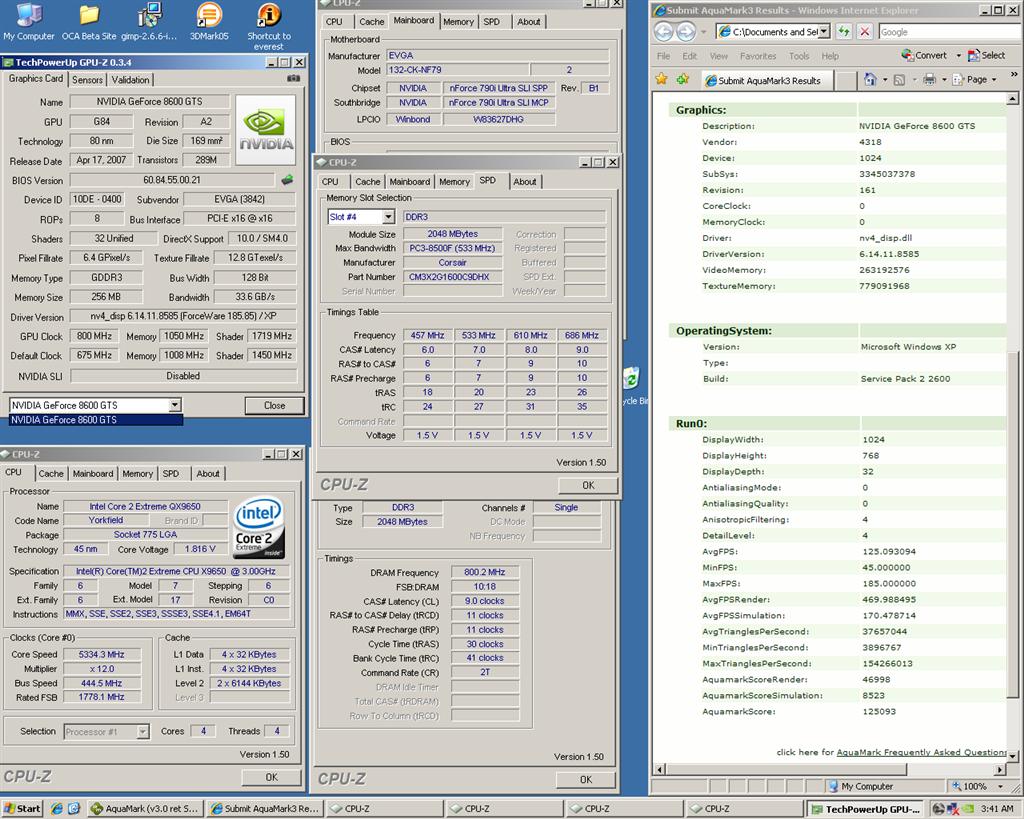This screenshot has height=819, width=1024.
Task: Go forward in Internet Explorer
Action: coord(686,31)
